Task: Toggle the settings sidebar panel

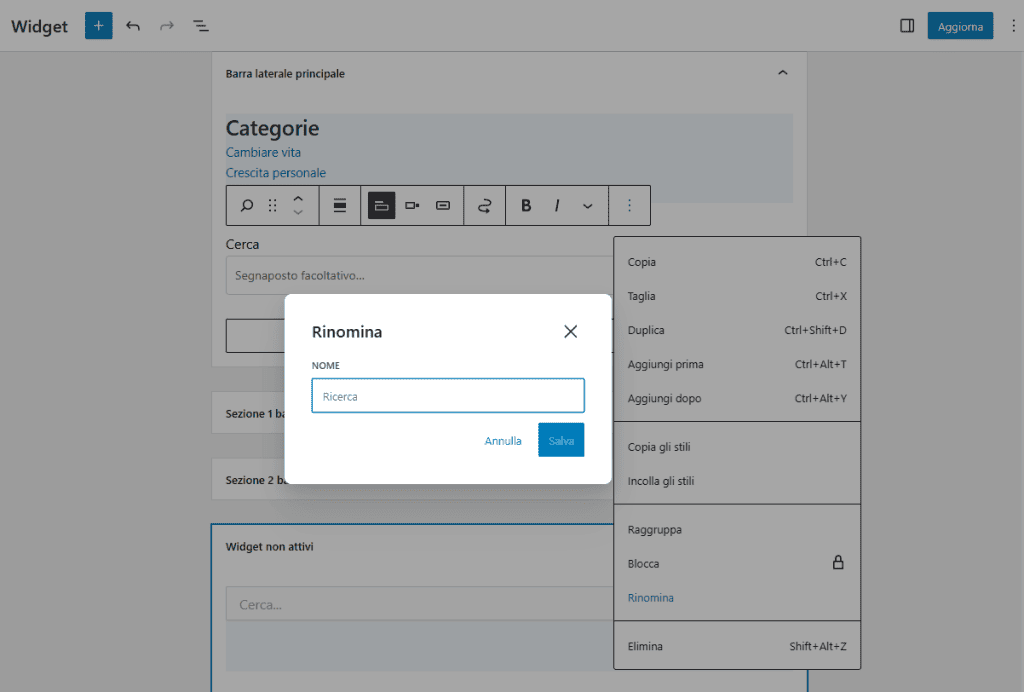Action: click(907, 26)
